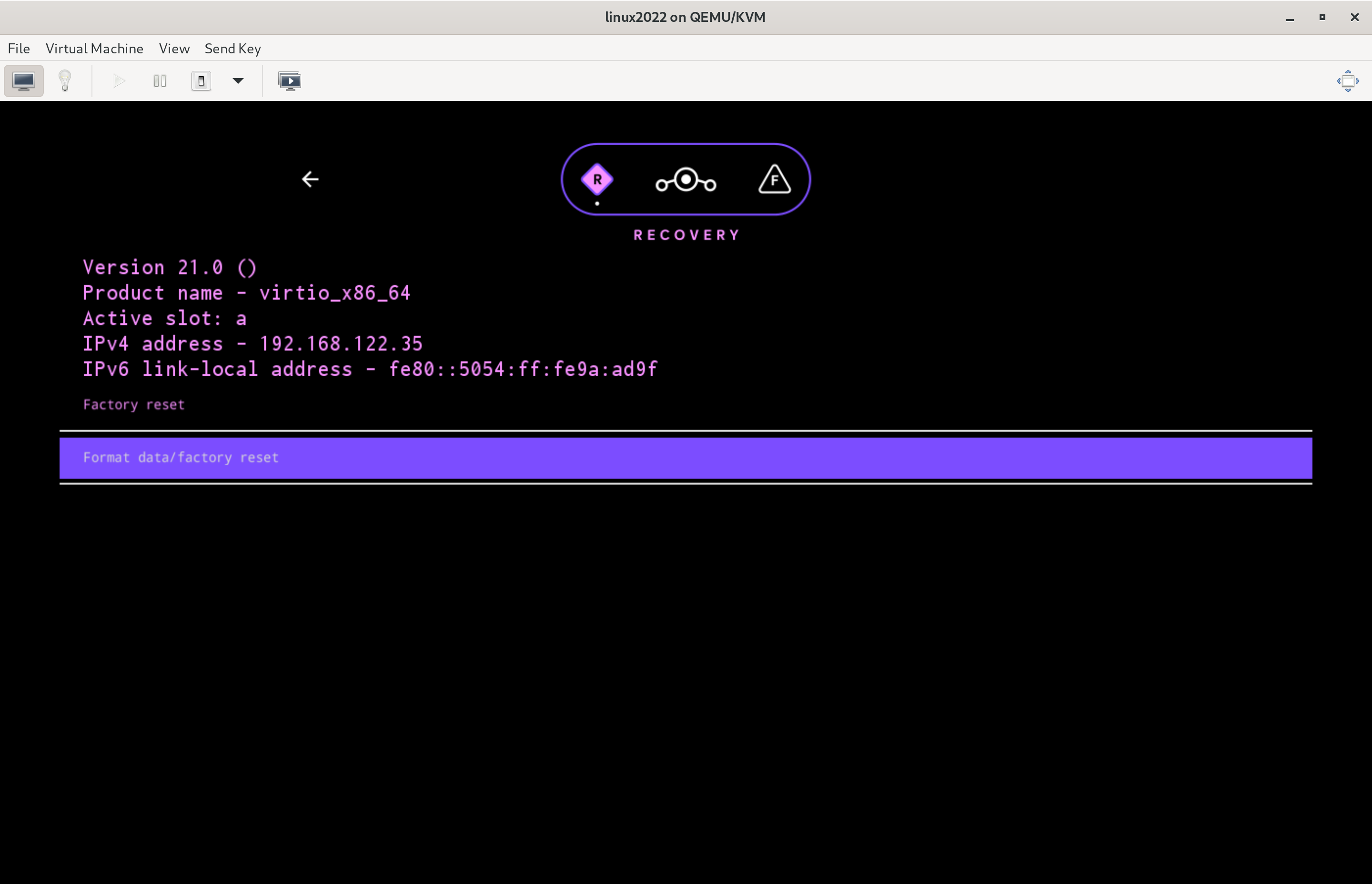Close the linux2022 window

(x=1354, y=17)
